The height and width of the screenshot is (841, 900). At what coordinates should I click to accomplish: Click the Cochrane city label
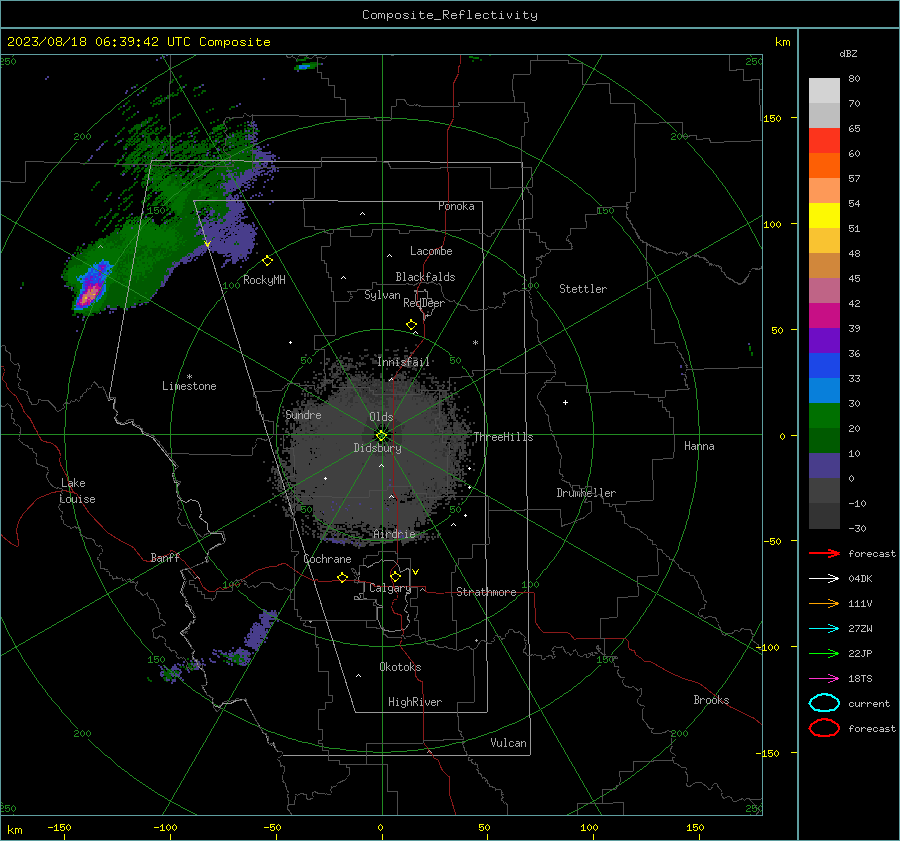pos(327,559)
